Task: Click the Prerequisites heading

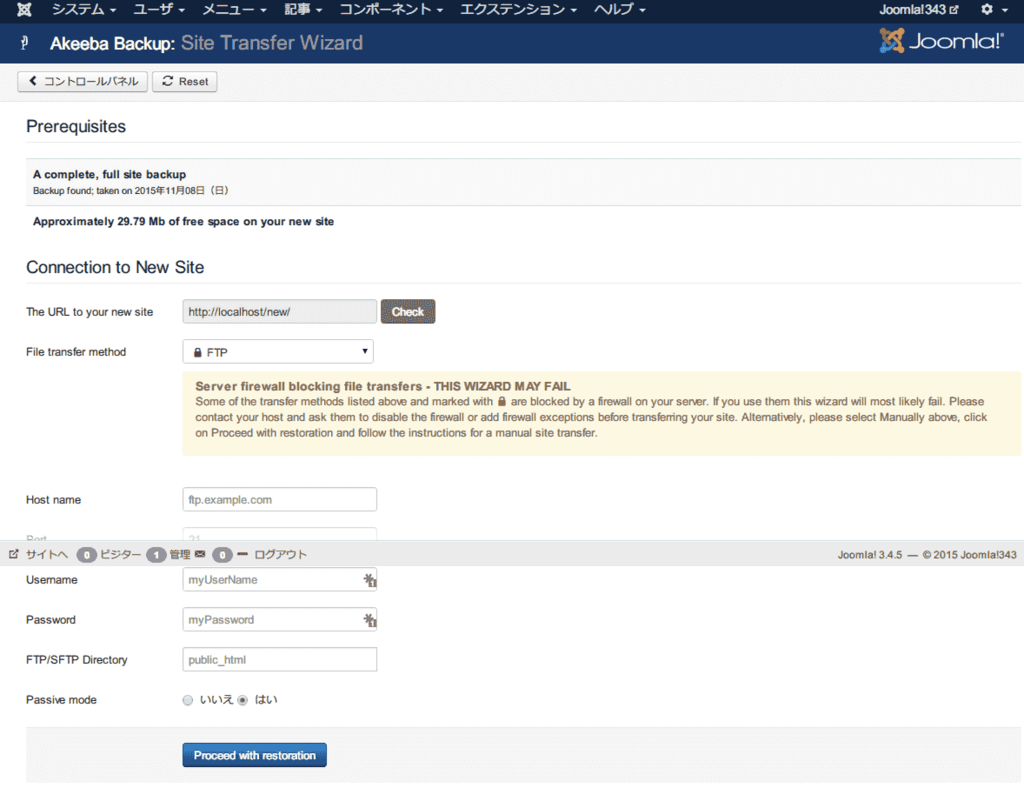Action: point(76,126)
